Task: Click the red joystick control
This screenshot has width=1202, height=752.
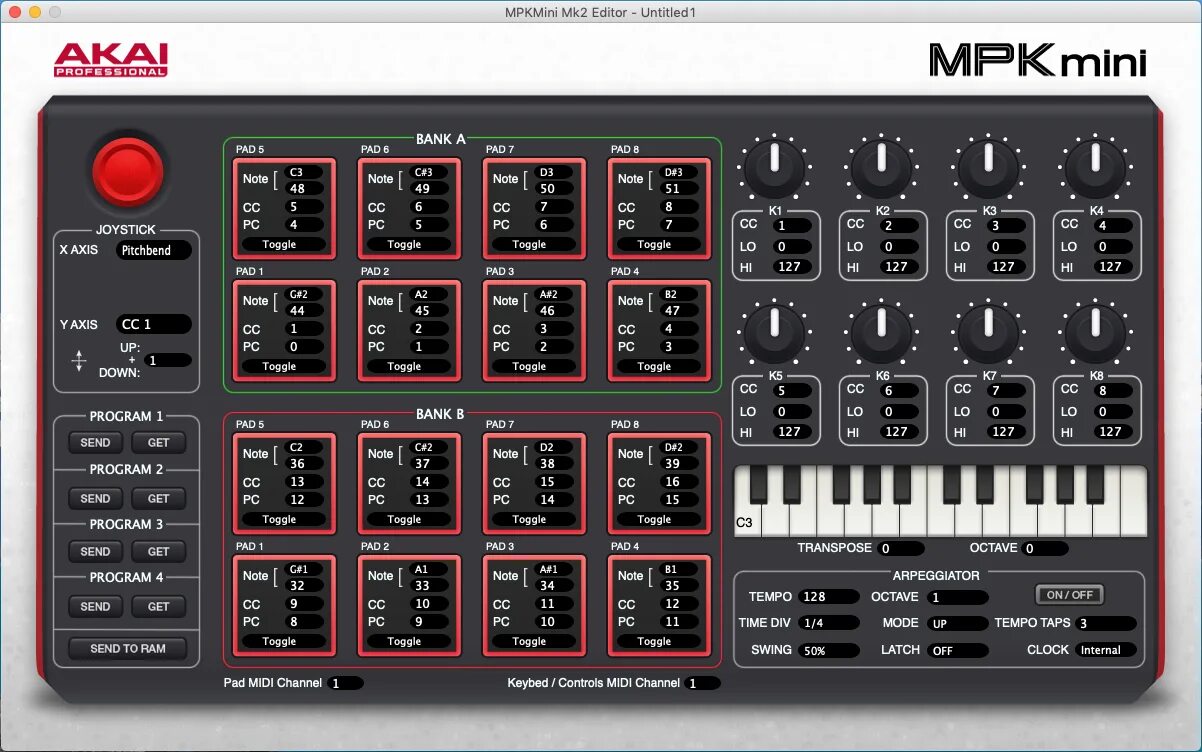Action: pyautogui.click(x=127, y=171)
